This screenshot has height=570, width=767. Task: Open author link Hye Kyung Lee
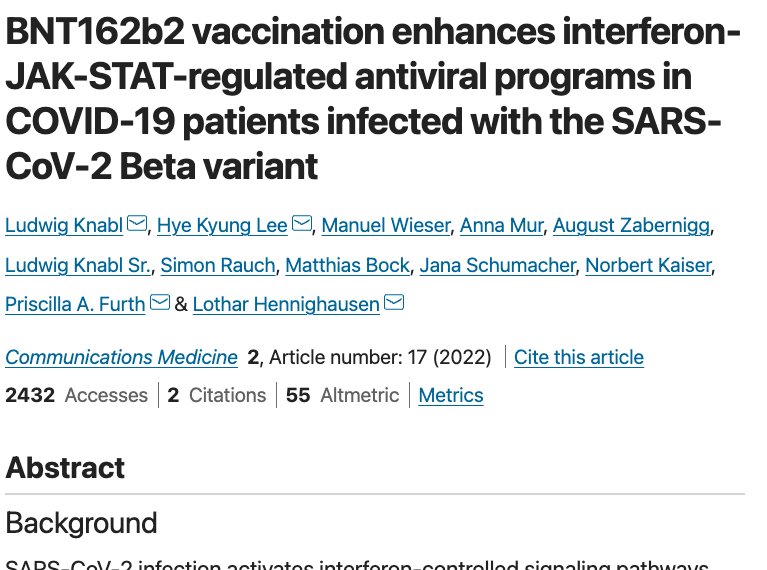(x=222, y=226)
